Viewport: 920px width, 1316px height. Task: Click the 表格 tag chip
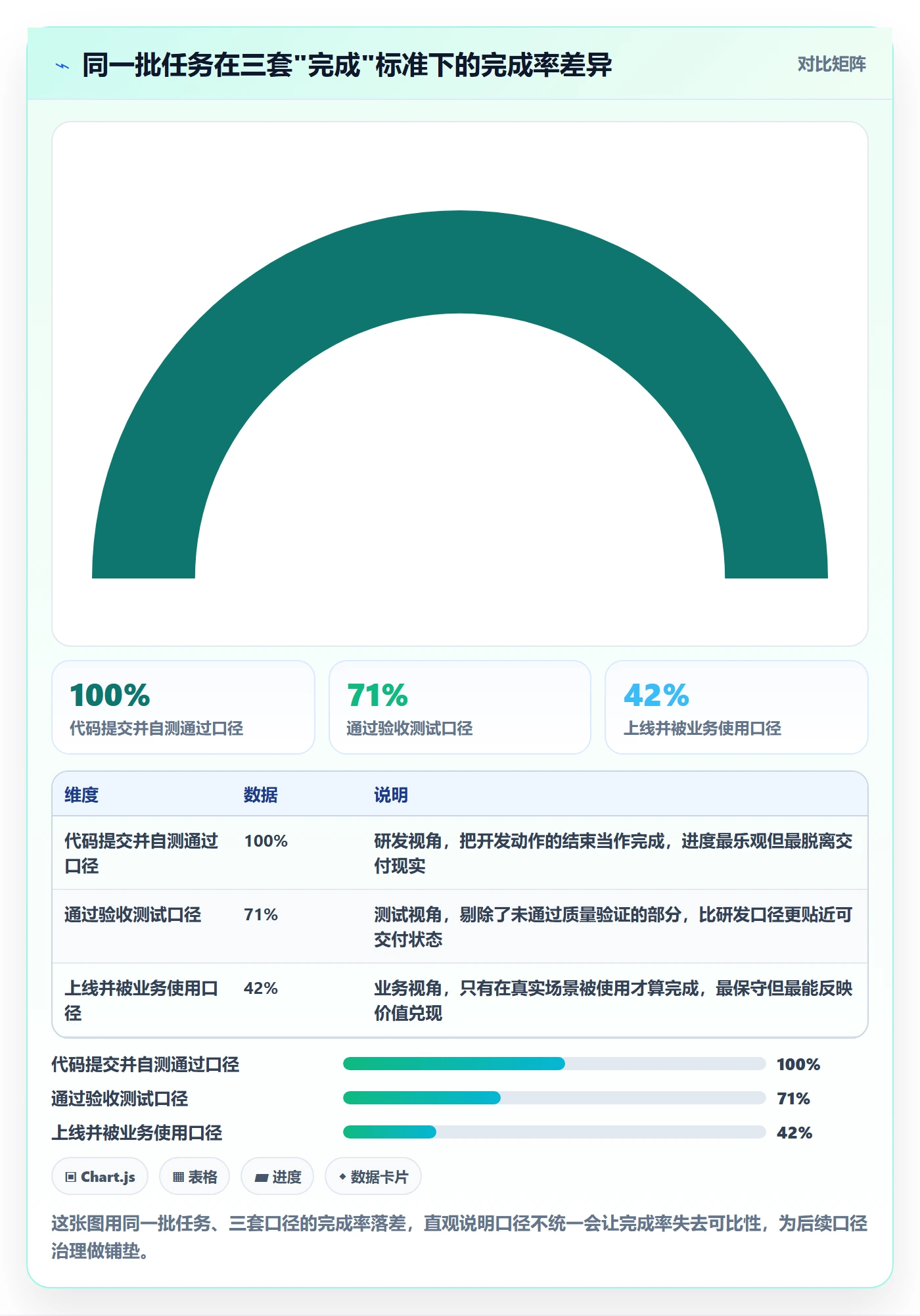tap(195, 1177)
